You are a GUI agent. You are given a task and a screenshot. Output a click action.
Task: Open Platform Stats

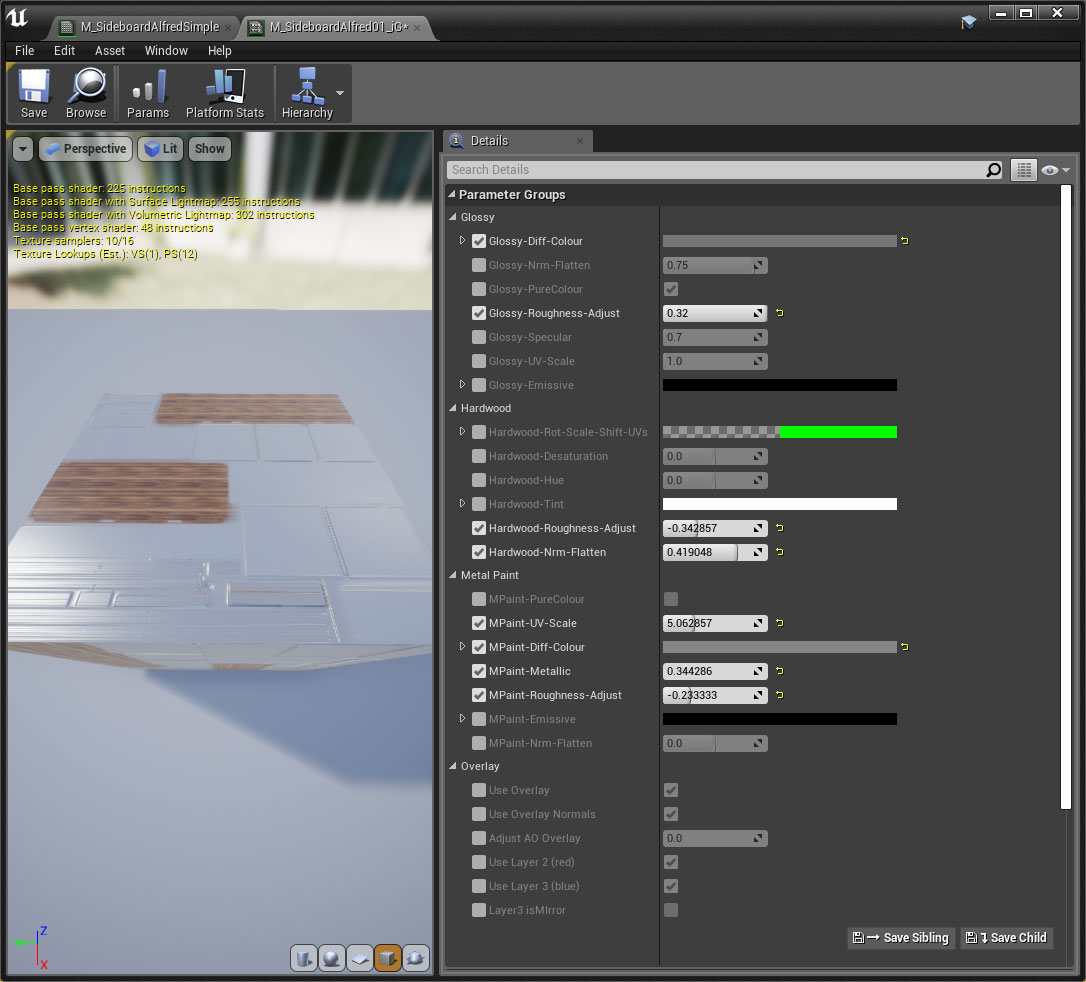point(224,94)
